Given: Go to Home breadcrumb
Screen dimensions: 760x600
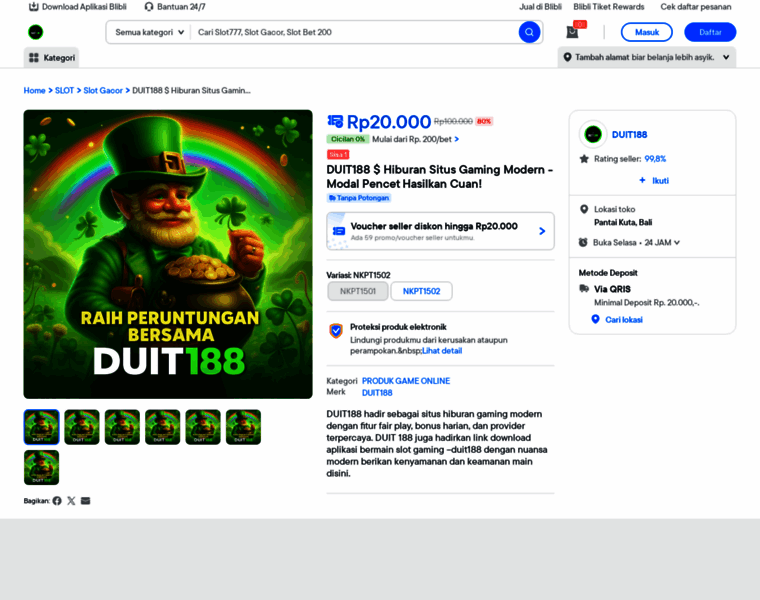Looking at the screenshot, I should [34, 91].
